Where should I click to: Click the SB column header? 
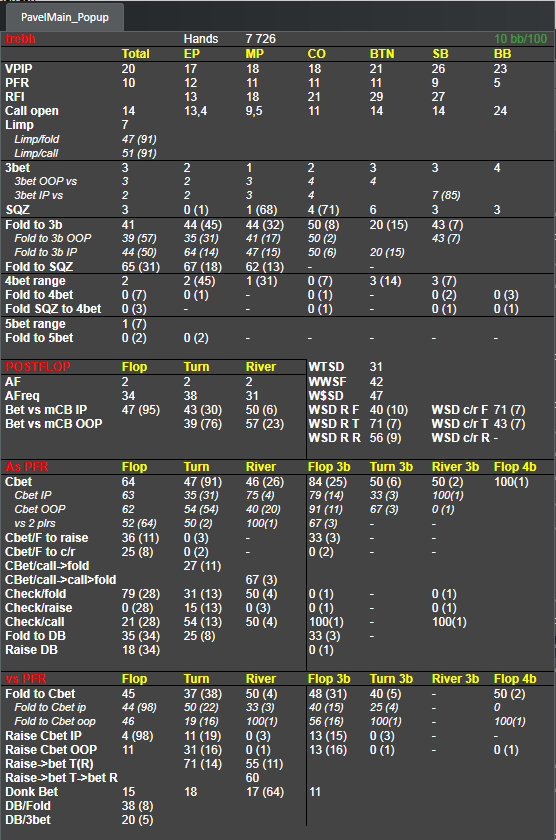[x=440, y=54]
